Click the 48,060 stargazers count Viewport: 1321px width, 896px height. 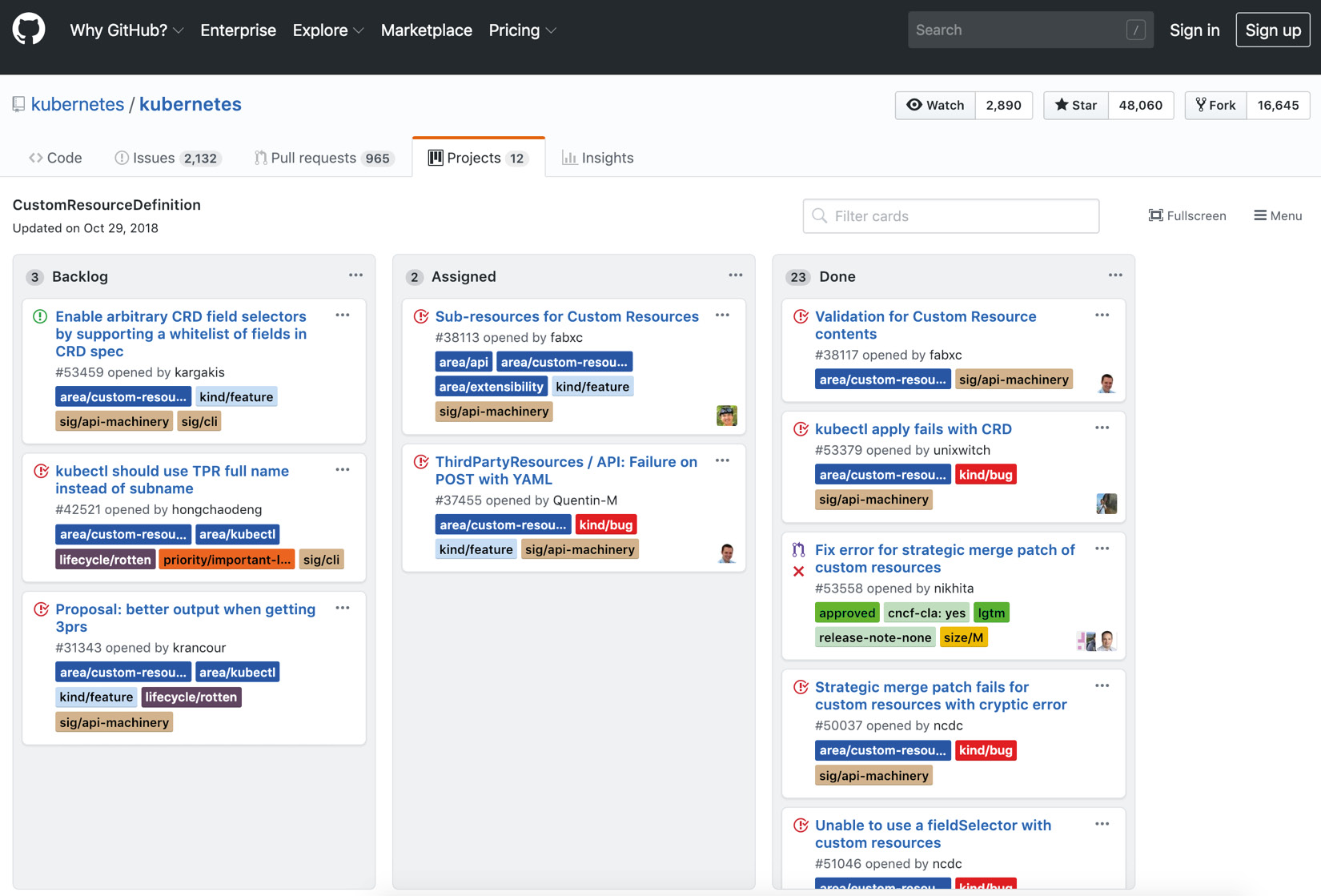click(1140, 105)
